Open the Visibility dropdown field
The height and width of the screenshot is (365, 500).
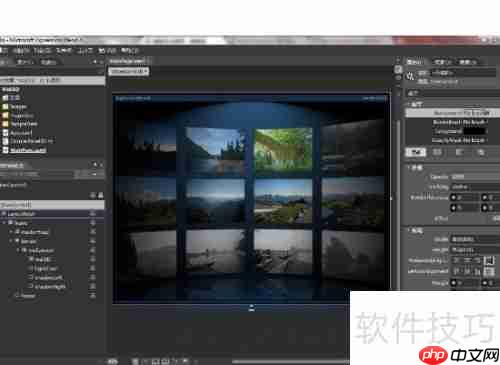point(476,187)
